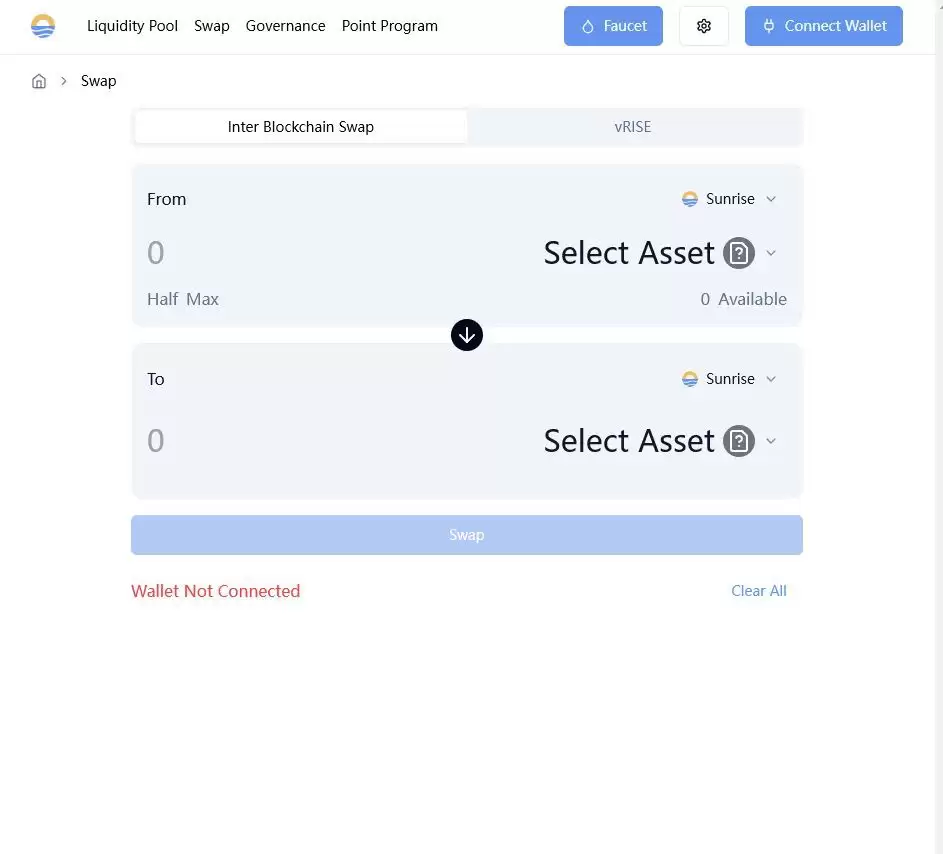
Task: Click the Sunrise logo in header
Action: coord(43,26)
